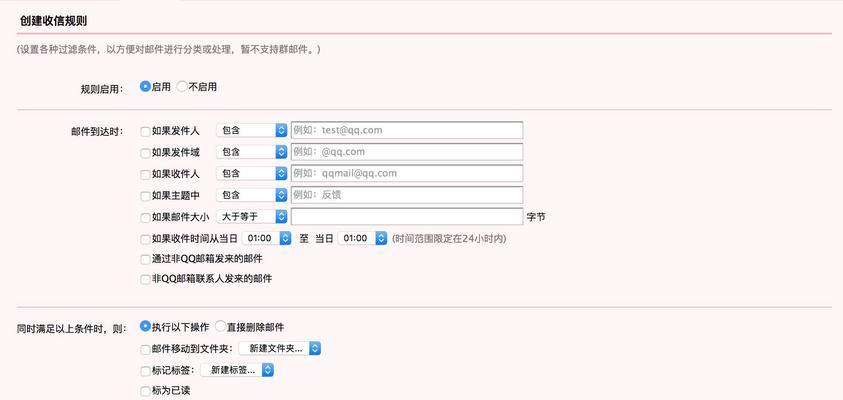Image resolution: width=843 pixels, height=400 pixels.
Task: Click the 同时满足以上条件时，则 label
Action: pyautogui.click(x=72, y=328)
